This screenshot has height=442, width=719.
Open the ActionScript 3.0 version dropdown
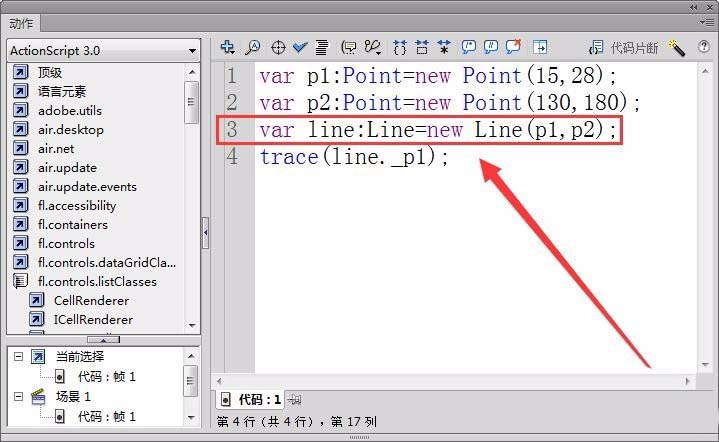click(104, 50)
